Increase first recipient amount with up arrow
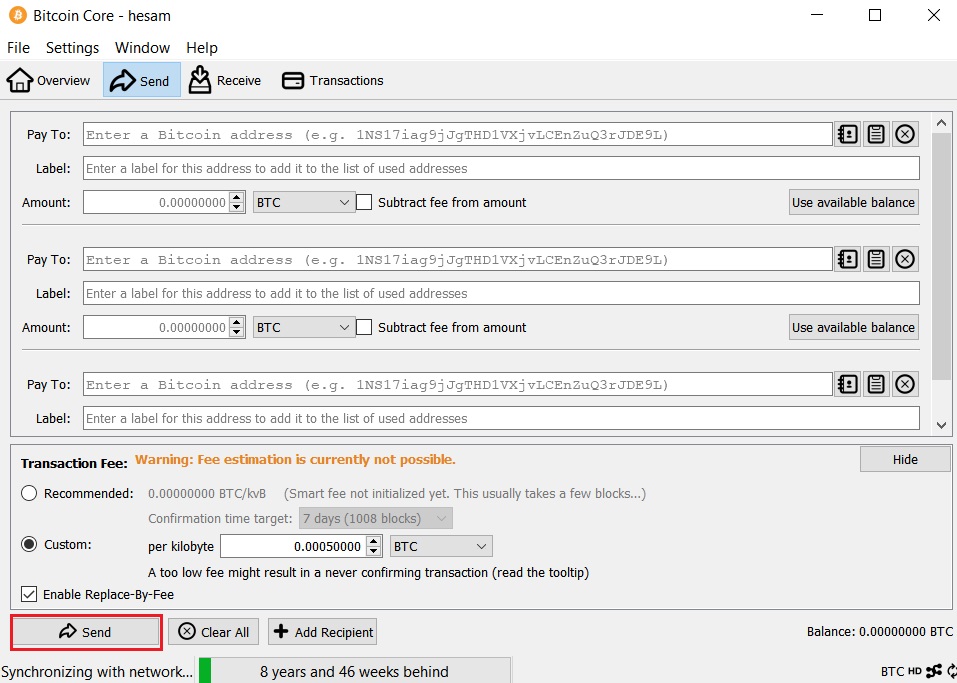 pos(237,197)
